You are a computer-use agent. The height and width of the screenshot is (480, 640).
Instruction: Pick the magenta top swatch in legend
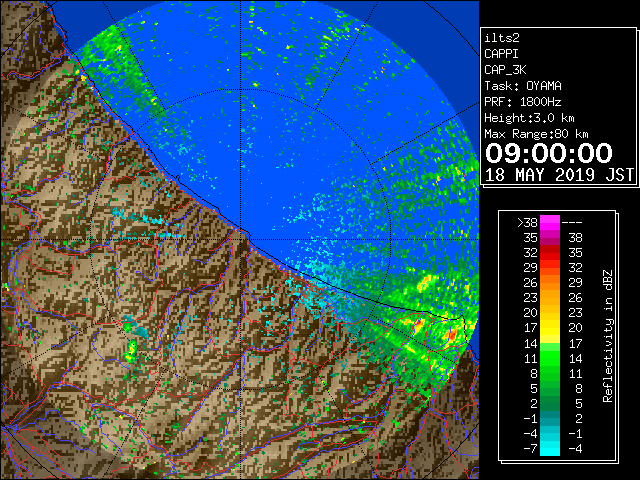tap(550, 223)
